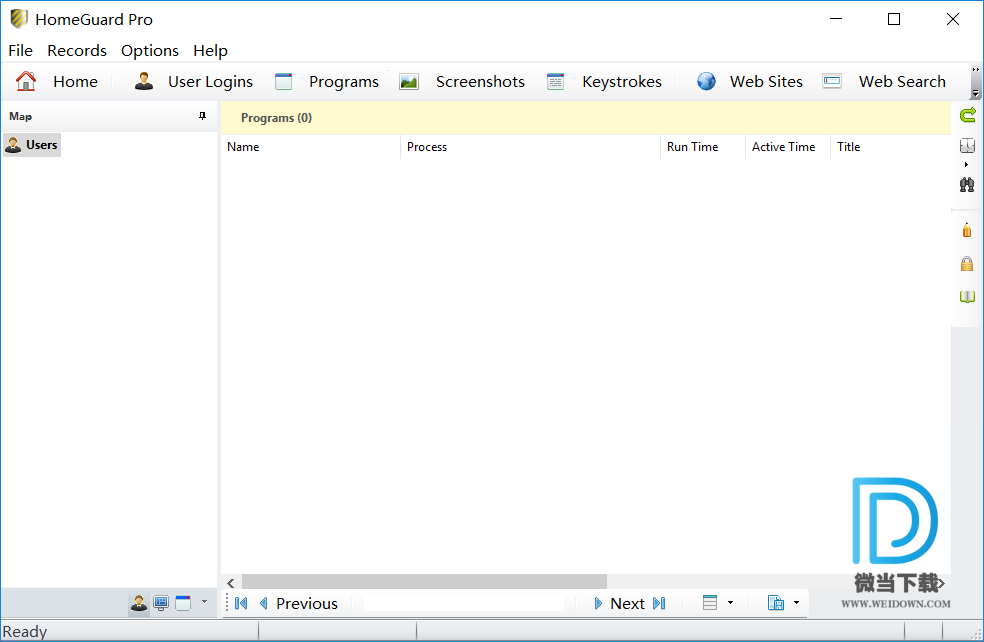The width and height of the screenshot is (984, 642).
Task: Select the window icon at the Map panel bottom
Action: pyautogui.click(x=183, y=604)
